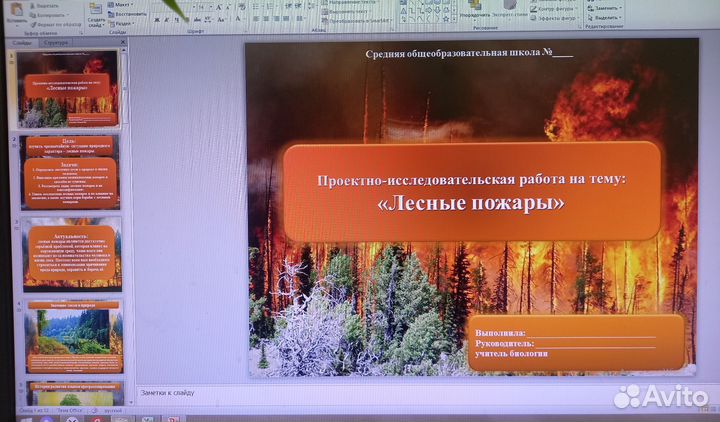This screenshot has height=422, width=720.
Task: Open the Контур фигуры shape outline dropdown
Action: 553,9
